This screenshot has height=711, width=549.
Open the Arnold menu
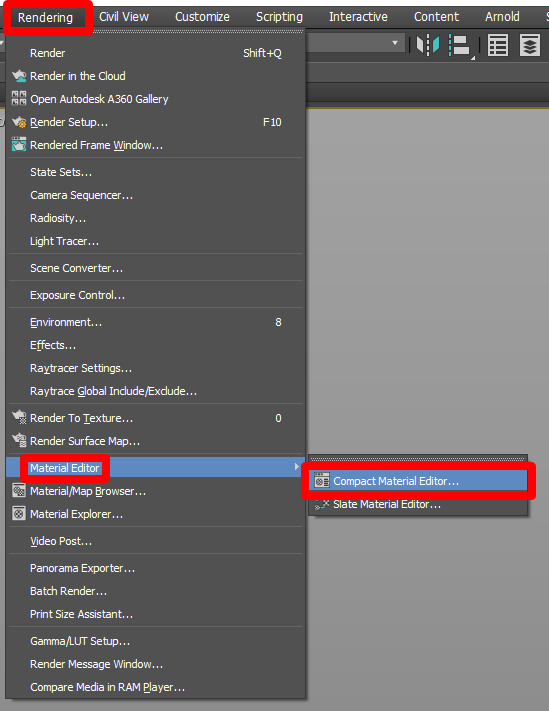502,17
